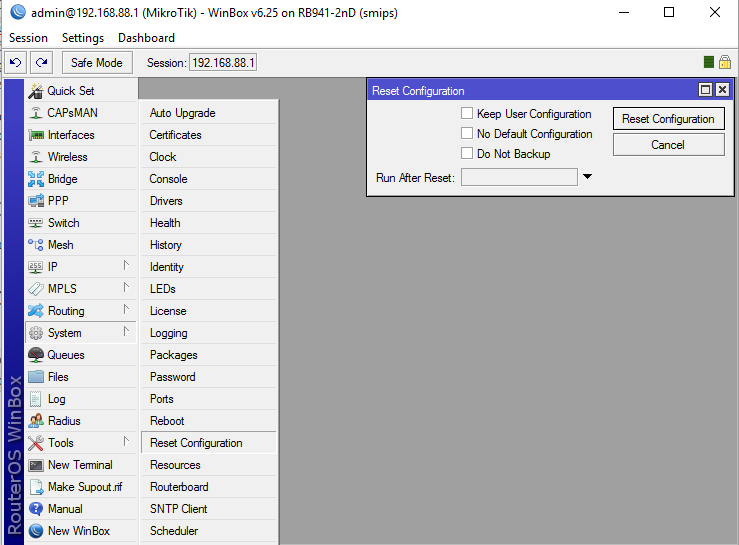Open the Session menu
This screenshot has height=545, width=739.
coord(28,38)
